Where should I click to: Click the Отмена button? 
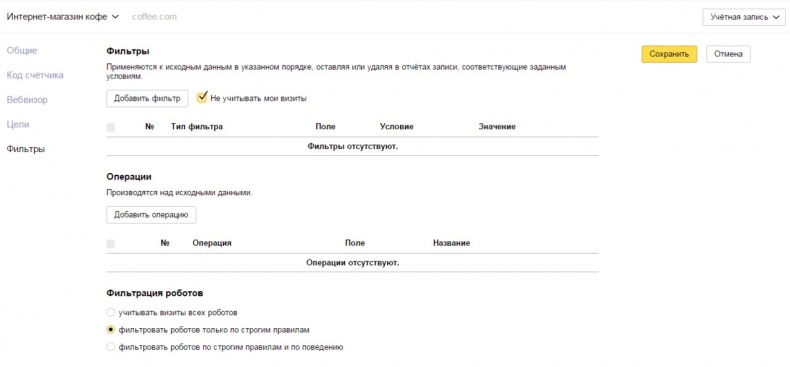pos(728,54)
